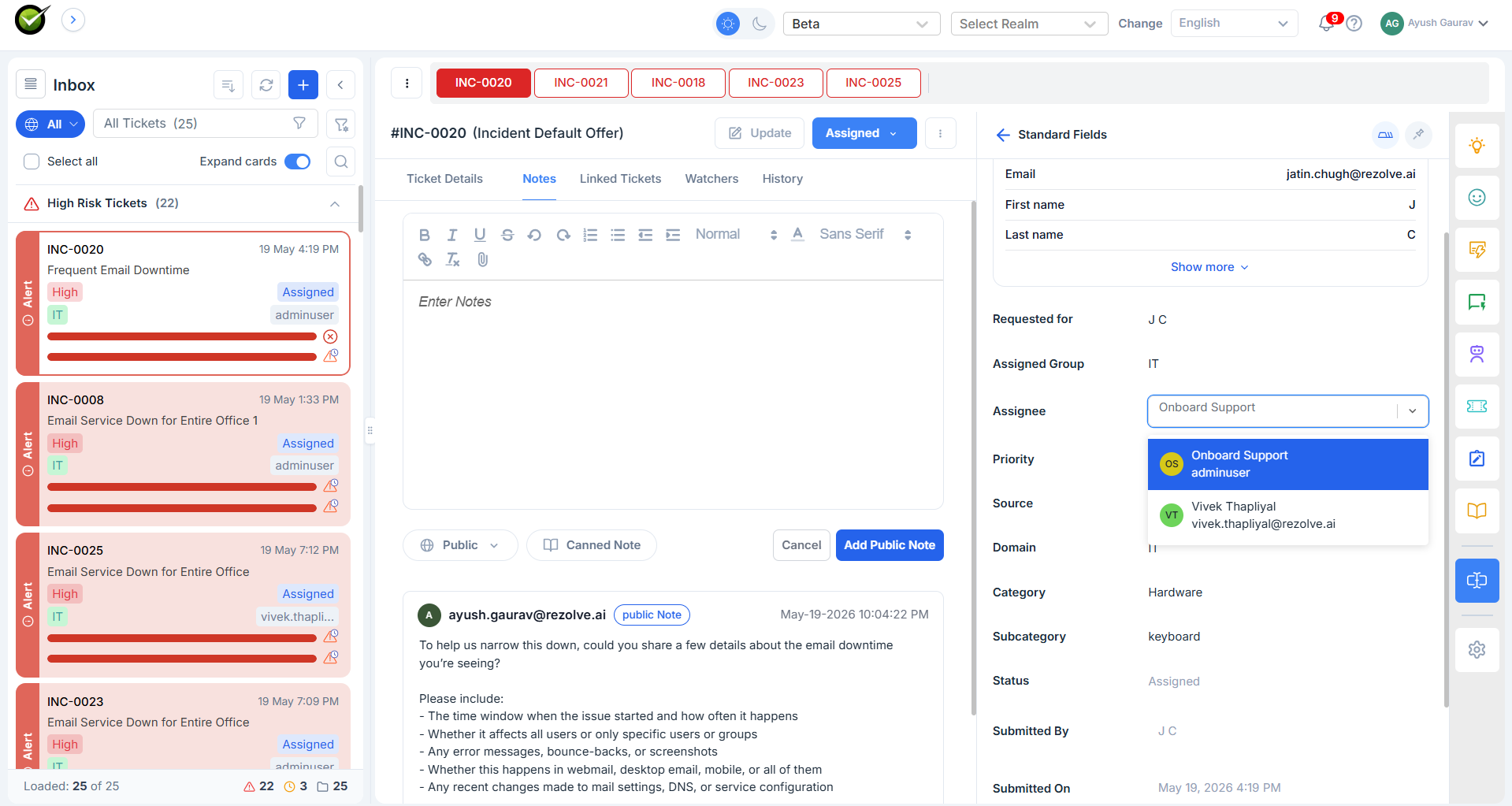1512x806 pixels.
Task: Attach a file to the note
Action: pyautogui.click(x=483, y=259)
